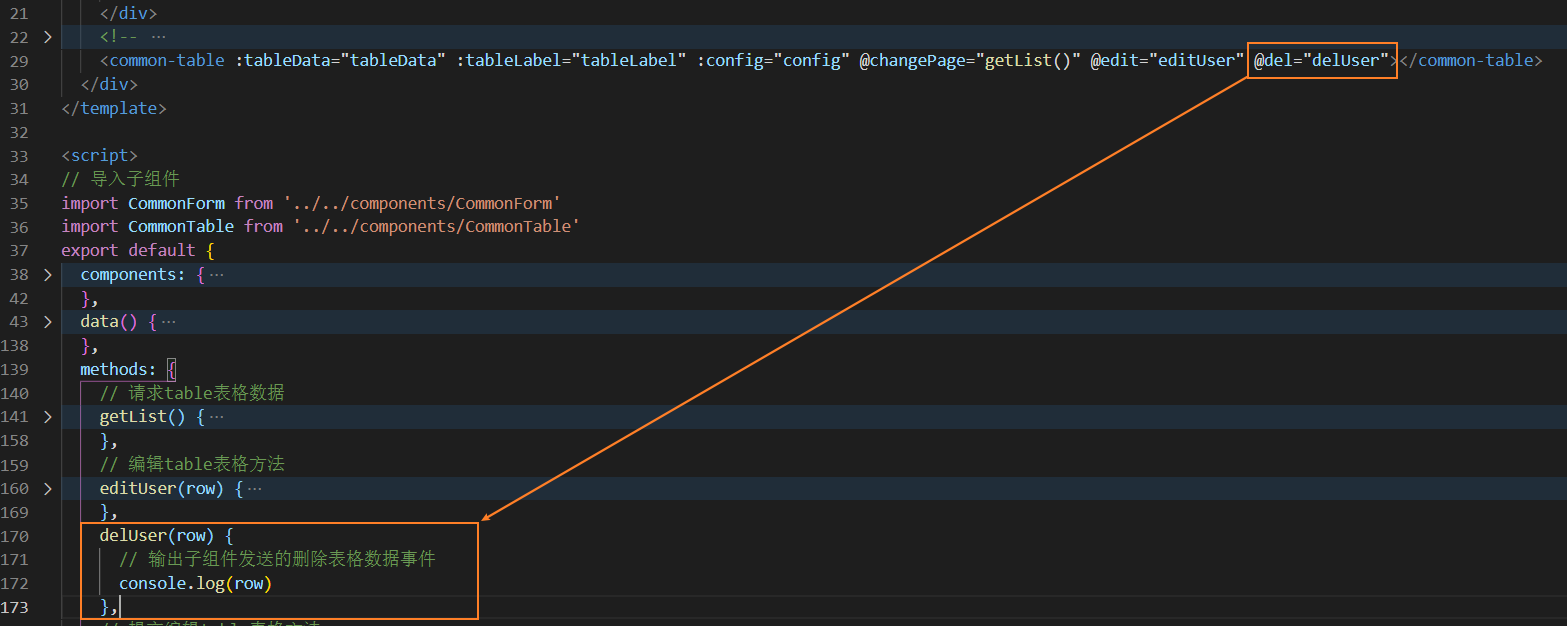Expand the folded comment block on line 22
Viewport: 1567px width, 626px height.
tap(48, 37)
